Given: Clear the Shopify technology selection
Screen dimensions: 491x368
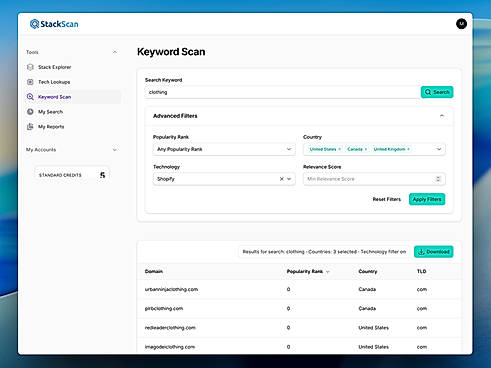Looking at the screenshot, I should (x=282, y=179).
